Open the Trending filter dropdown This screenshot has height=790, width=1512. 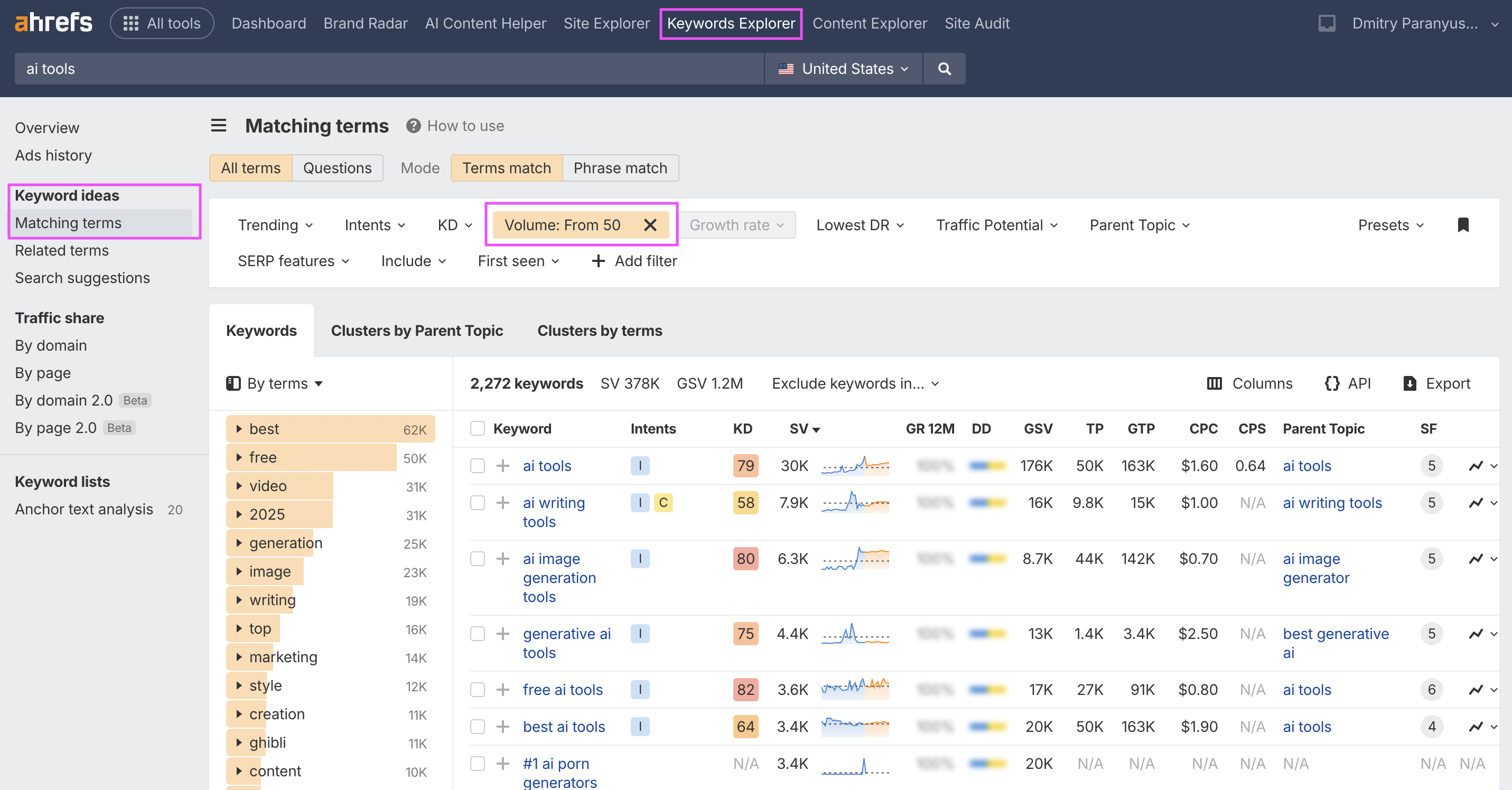(275, 225)
